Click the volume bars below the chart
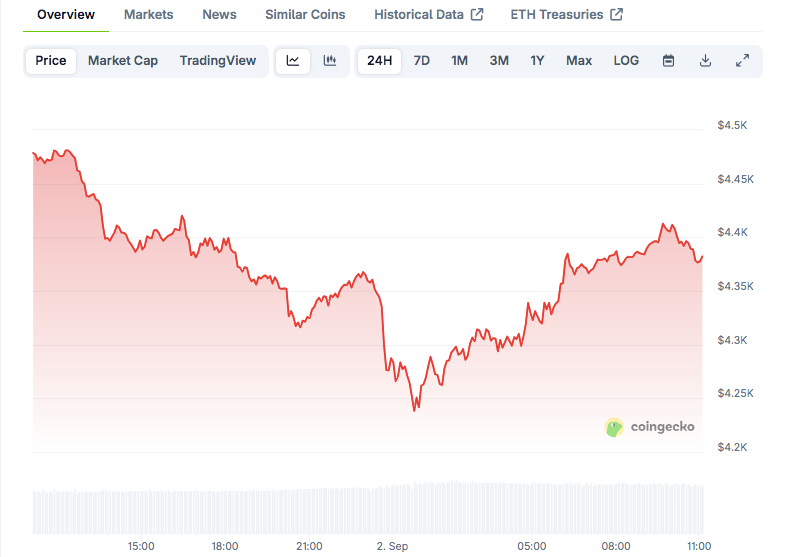Screen dimensions: 785x557 point(368,508)
